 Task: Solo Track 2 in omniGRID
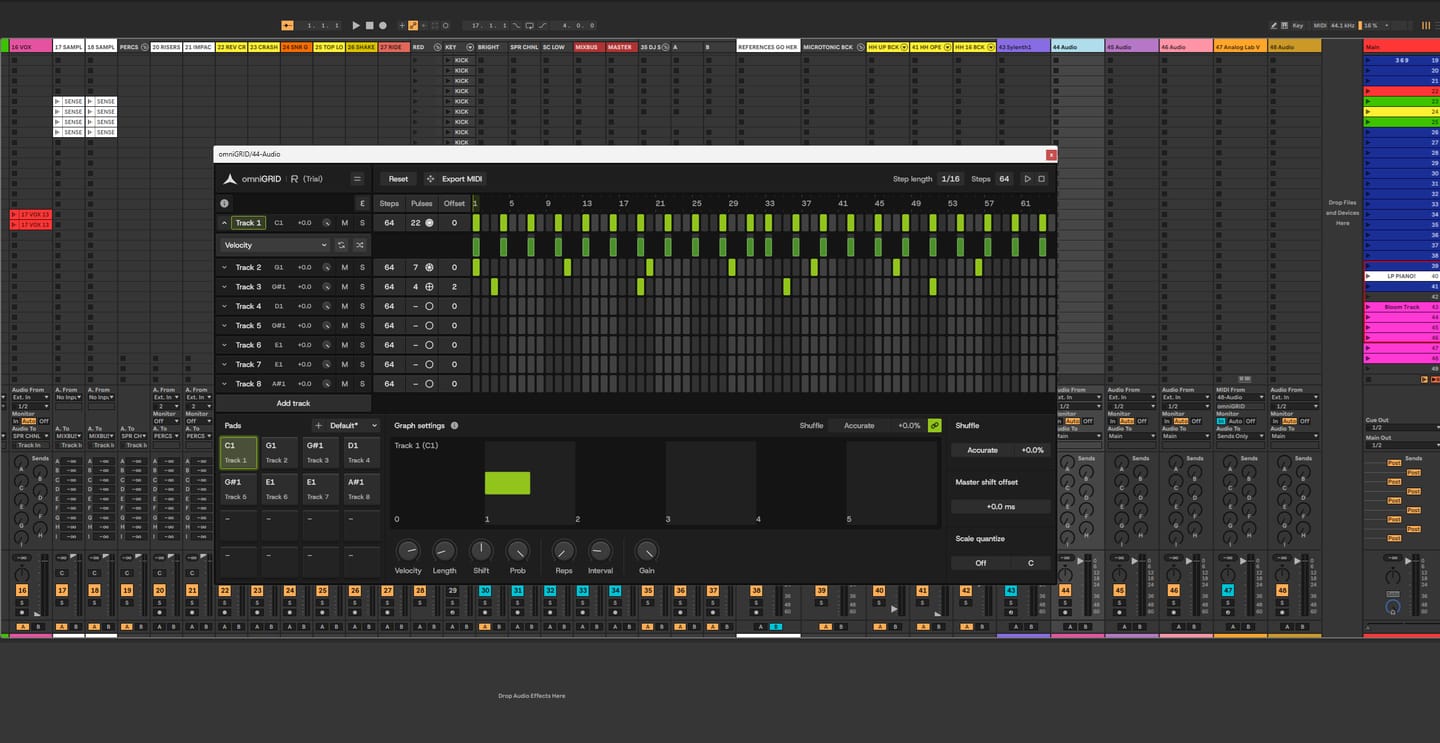click(362, 267)
